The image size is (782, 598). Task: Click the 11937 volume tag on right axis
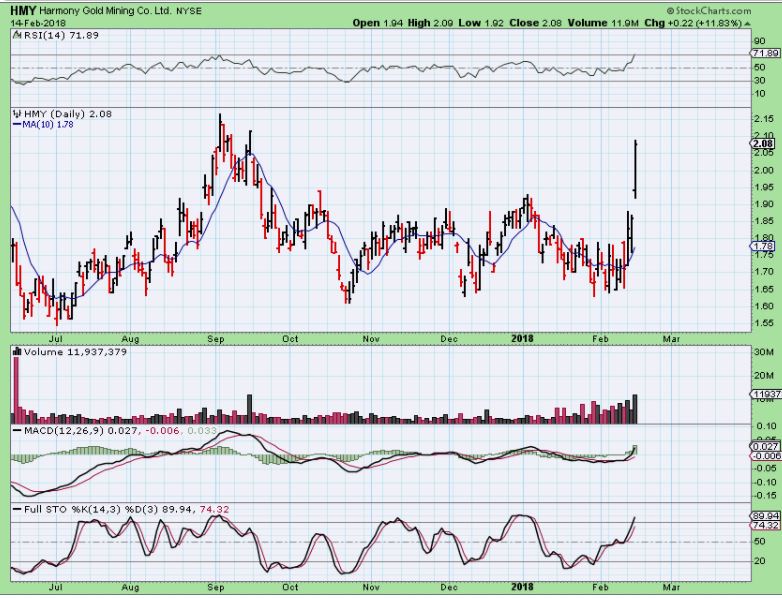pyautogui.click(x=767, y=394)
